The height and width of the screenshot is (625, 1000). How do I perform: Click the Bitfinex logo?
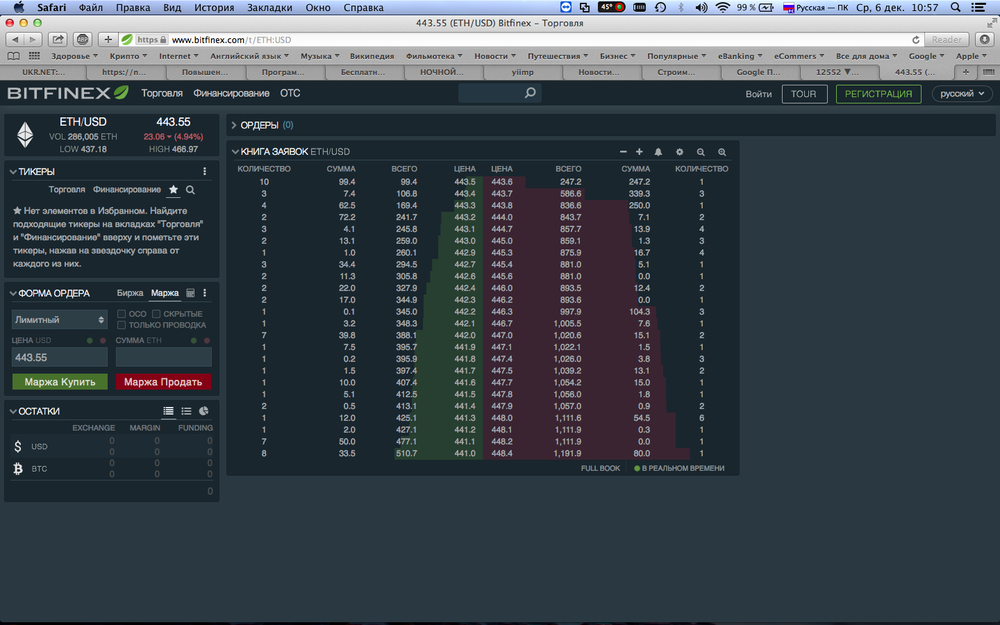[68, 93]
